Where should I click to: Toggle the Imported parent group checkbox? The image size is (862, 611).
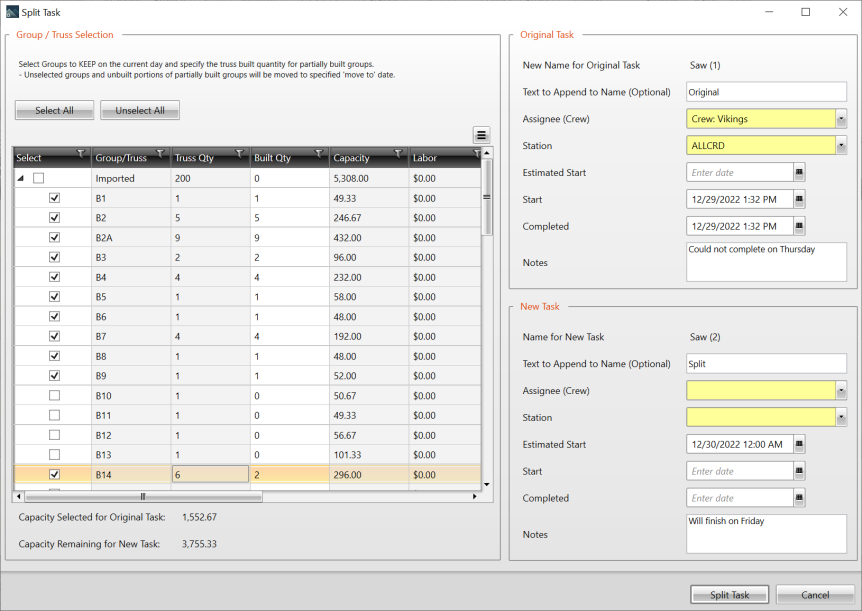[39, 178]
